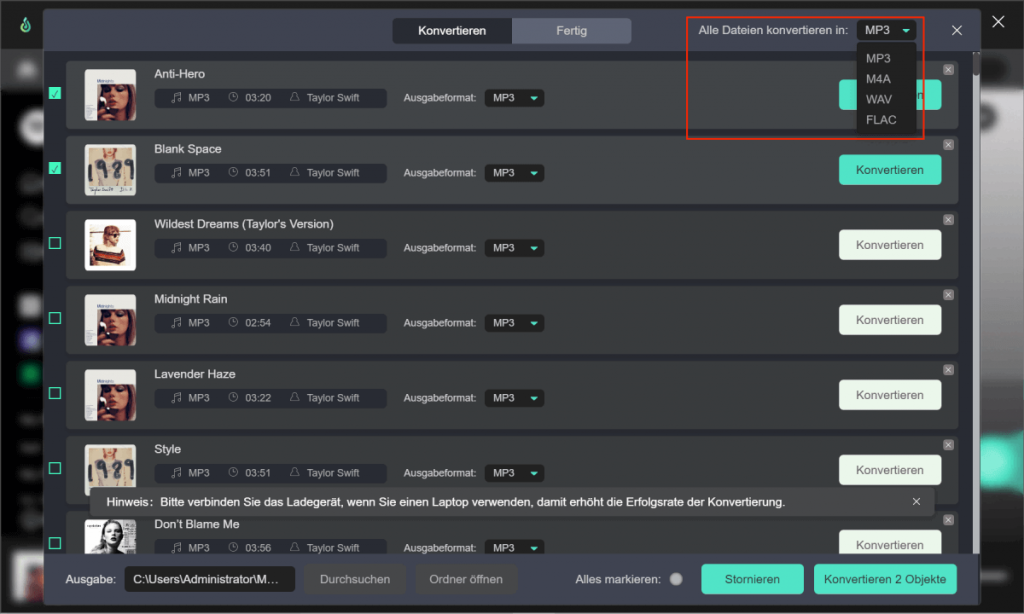The image size is (1024, 614).
Task: Toggle Alles markieren to select all
Action: click(676, 579)
